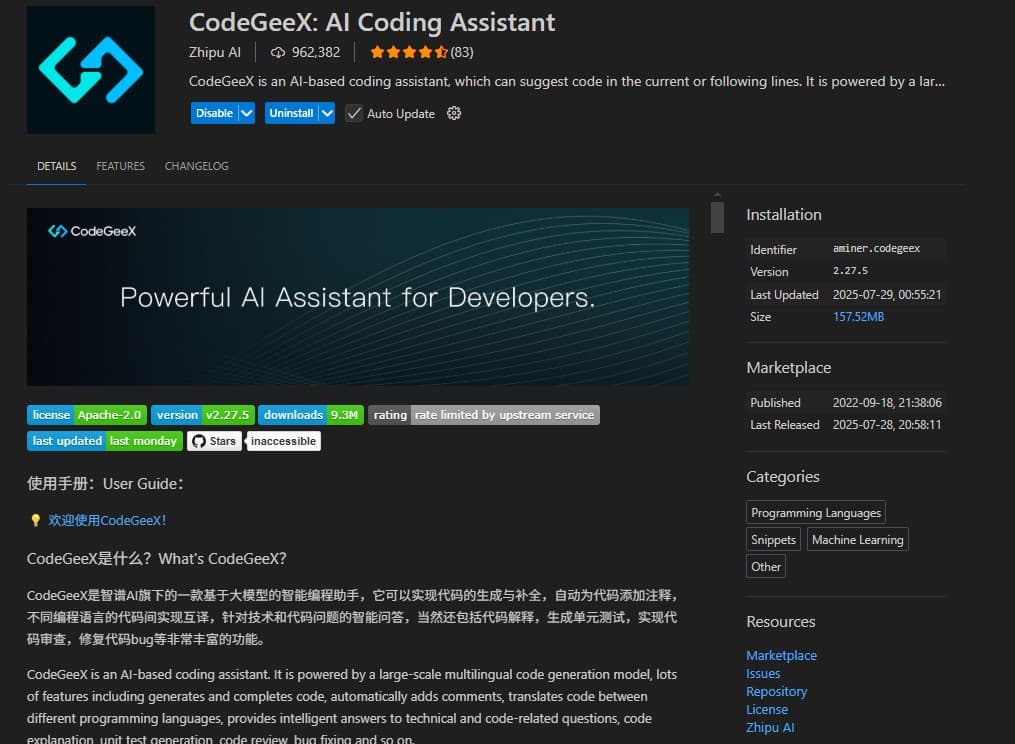
Task: Click the star rating icons
Action: coord(408,52)
